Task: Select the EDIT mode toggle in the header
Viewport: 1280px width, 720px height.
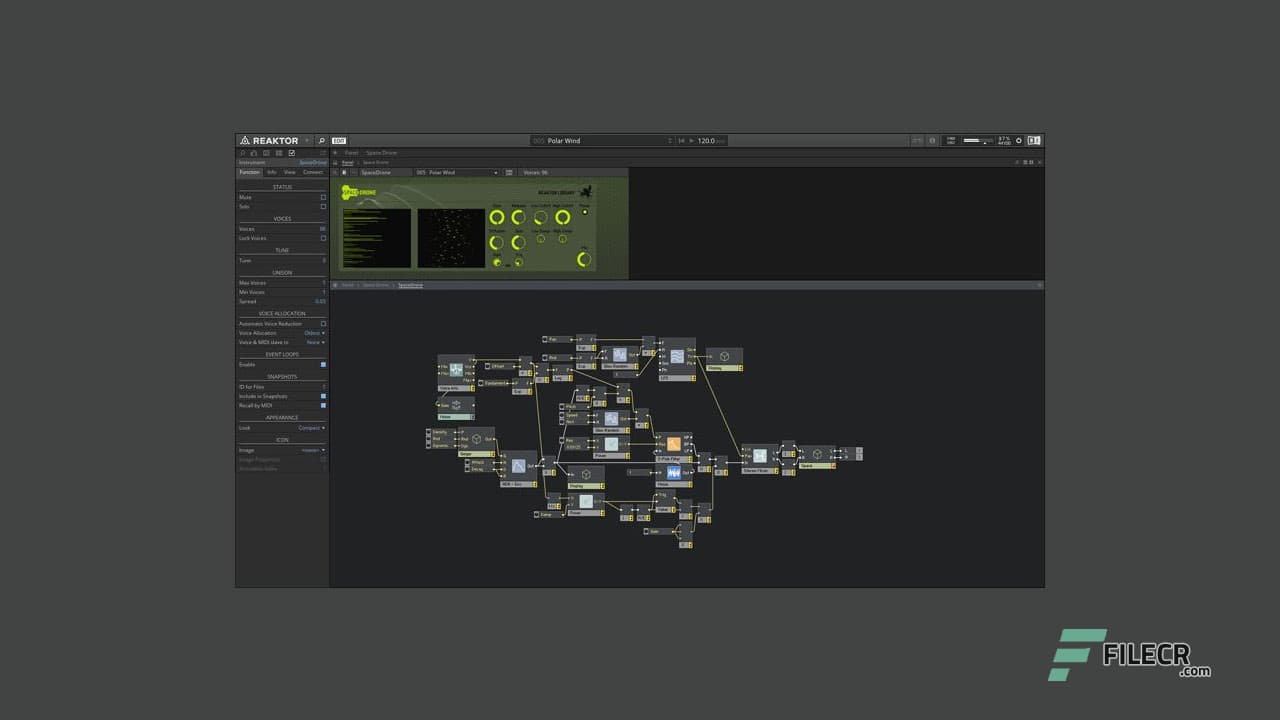Action: (339, 140)
